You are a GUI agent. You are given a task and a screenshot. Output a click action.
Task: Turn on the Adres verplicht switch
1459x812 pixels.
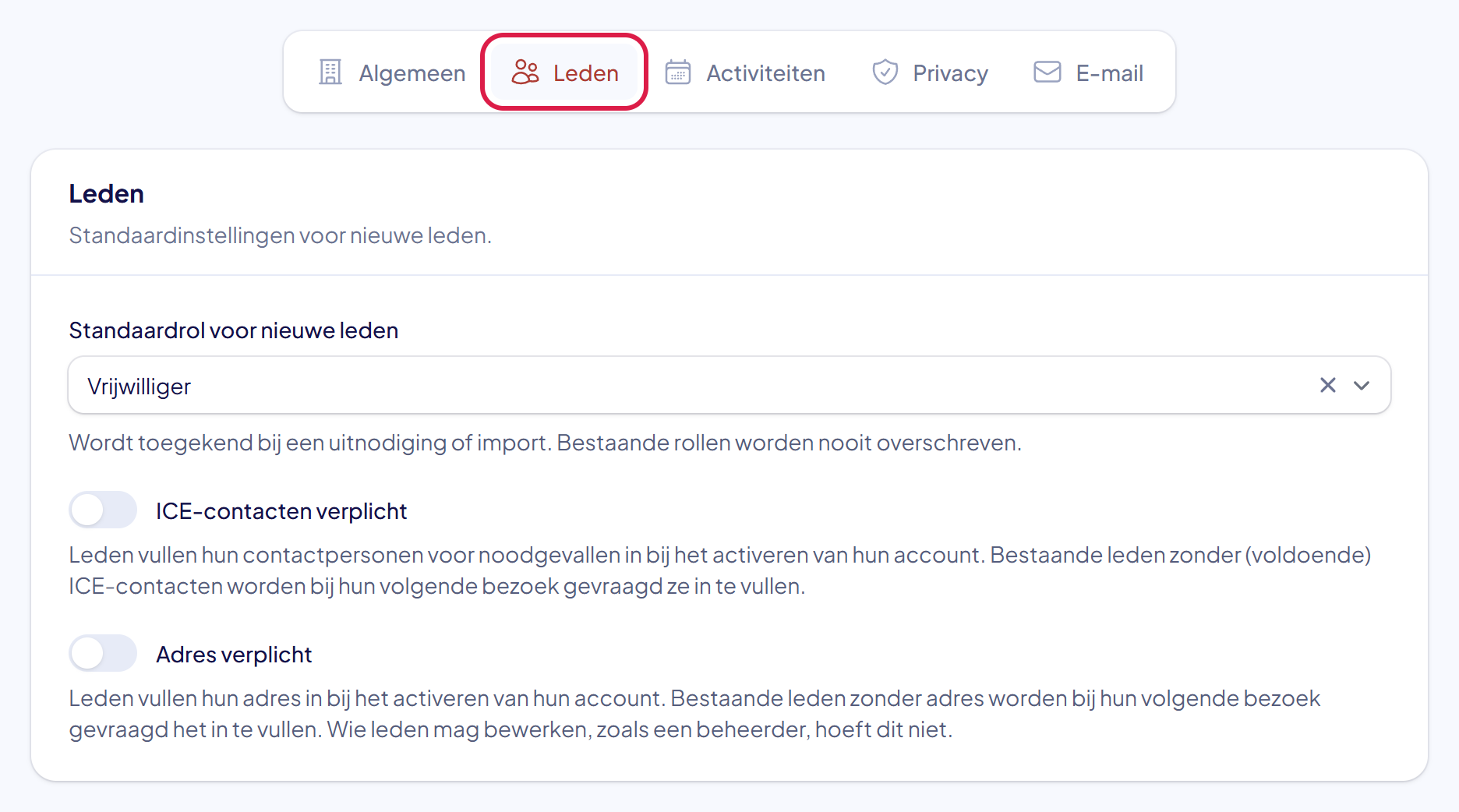(103, 654)
